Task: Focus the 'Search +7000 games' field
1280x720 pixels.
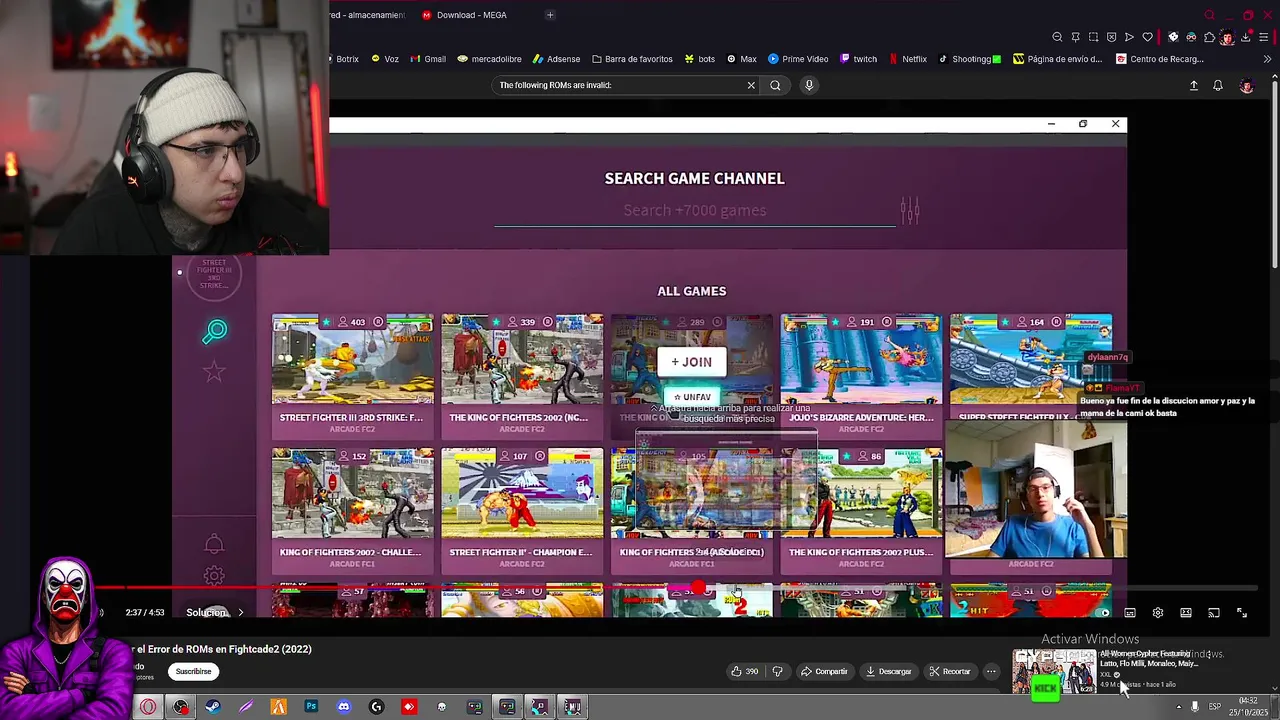Action: pos(695,210)
